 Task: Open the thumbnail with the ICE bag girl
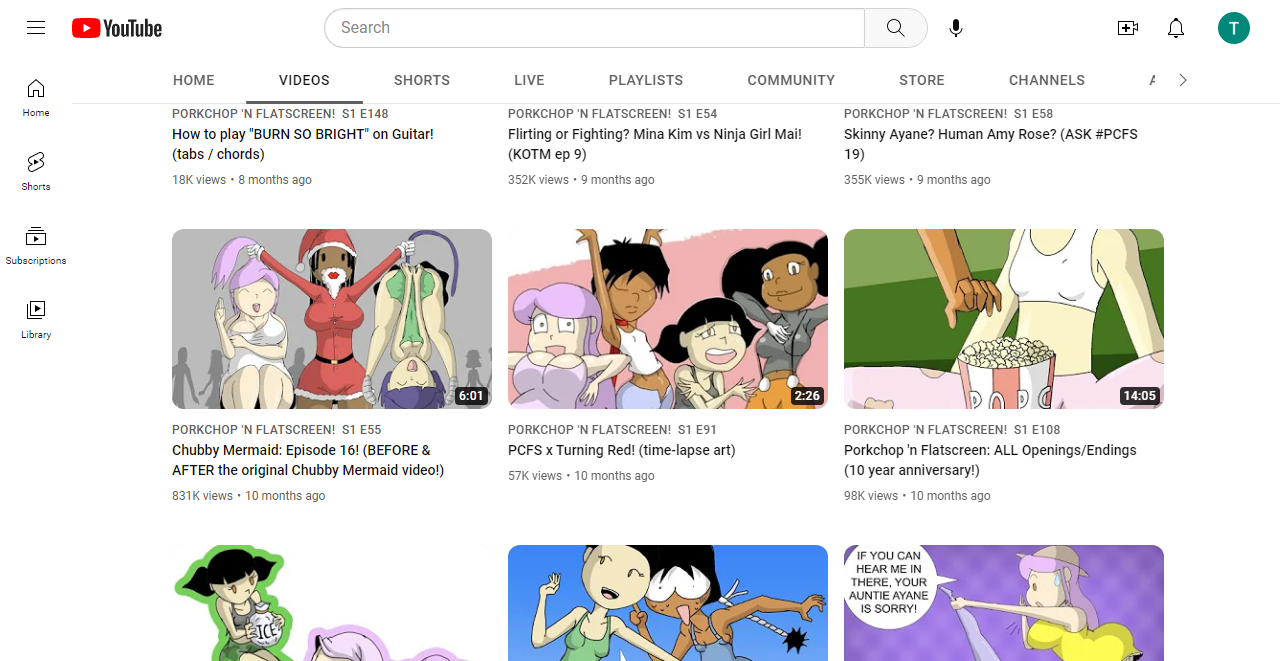(332, 603)
